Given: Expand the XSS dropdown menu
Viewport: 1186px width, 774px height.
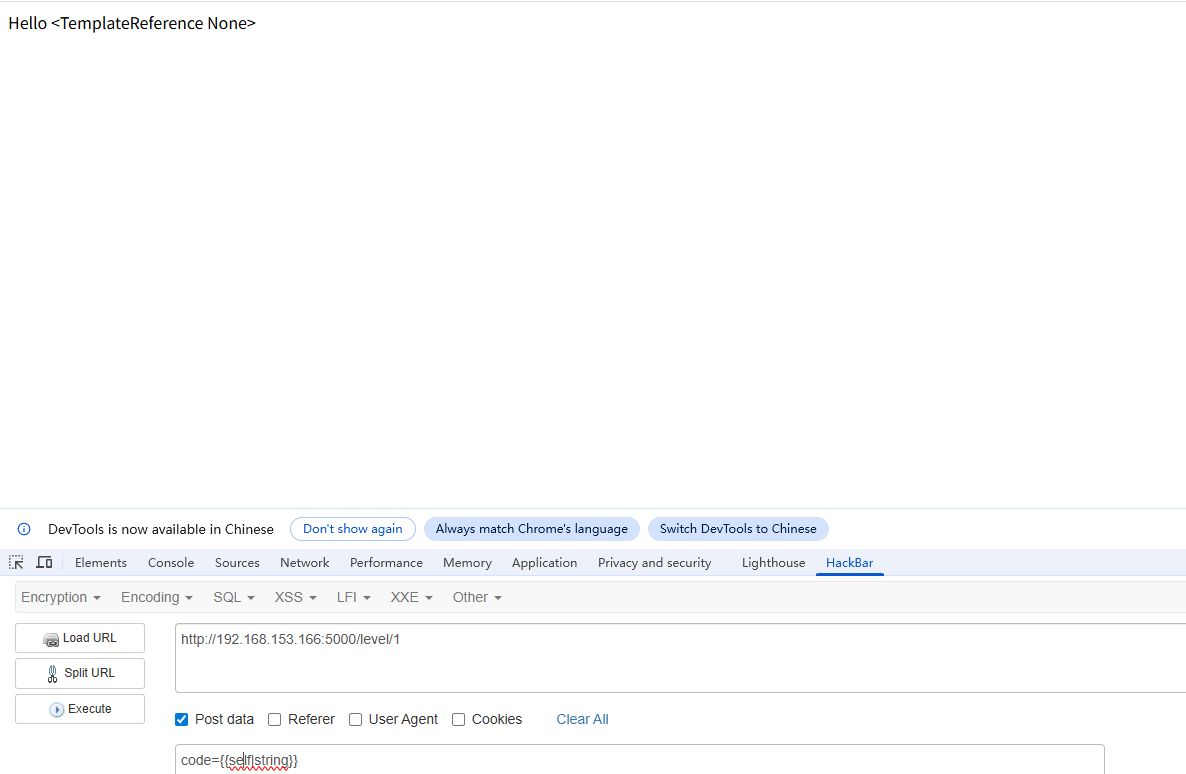Looking at the screenshot, I should (295, 598).
